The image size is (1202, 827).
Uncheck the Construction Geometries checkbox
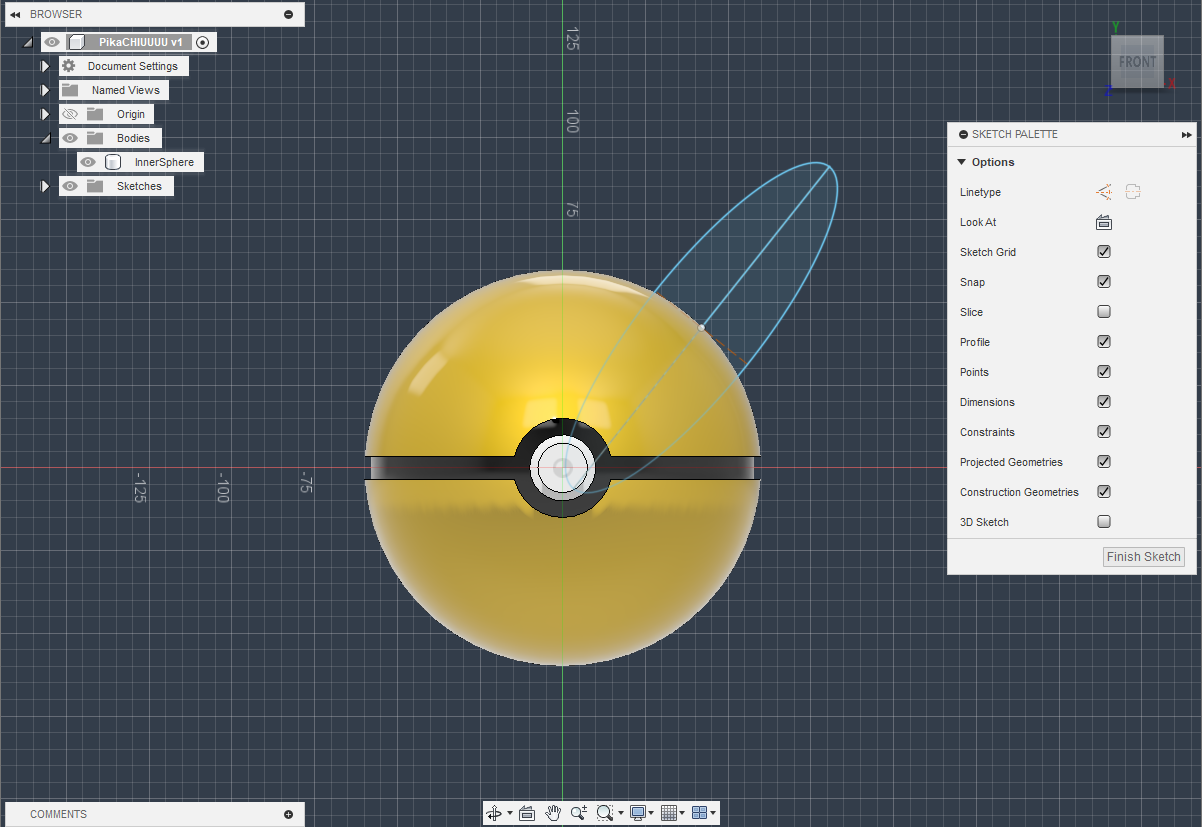click(1104, 492)
